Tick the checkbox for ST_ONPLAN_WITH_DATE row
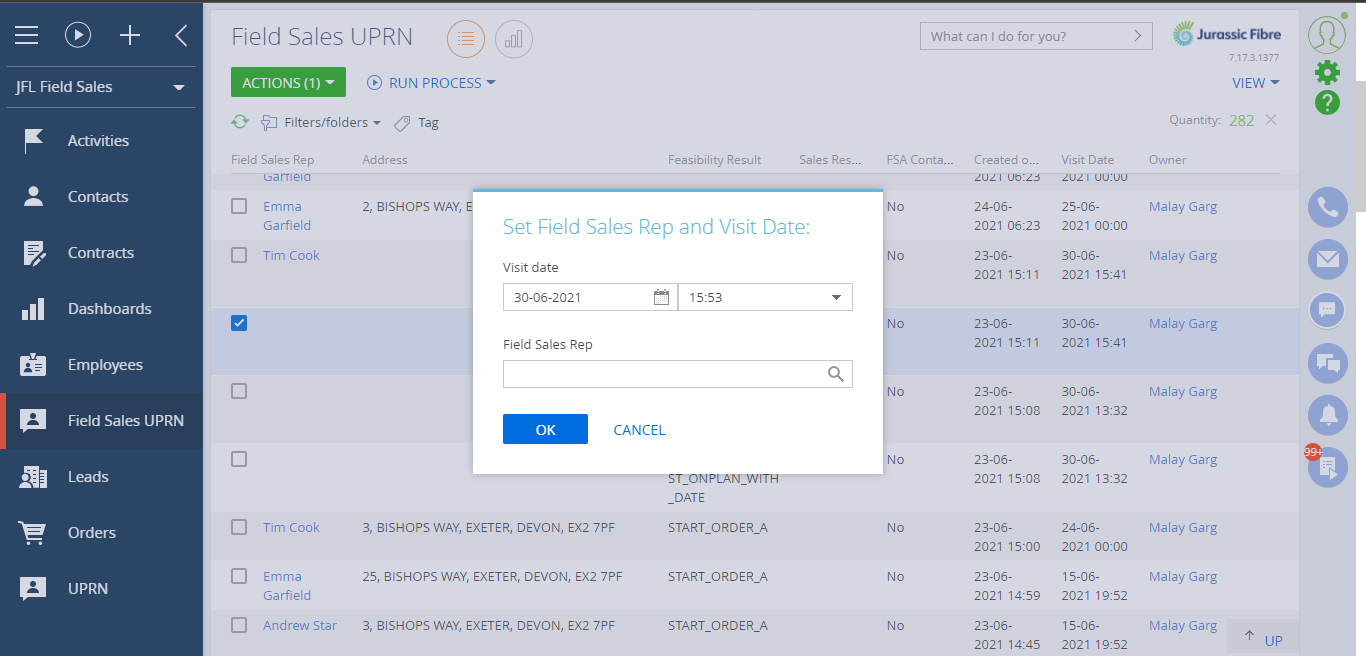The image size is (1366, 656). point(239,459)
